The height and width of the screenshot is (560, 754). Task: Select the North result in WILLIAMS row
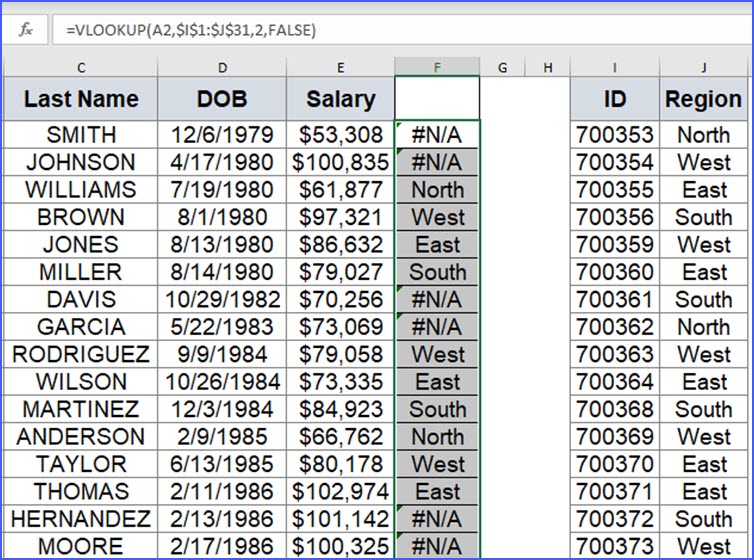click(x=437, y=189)
